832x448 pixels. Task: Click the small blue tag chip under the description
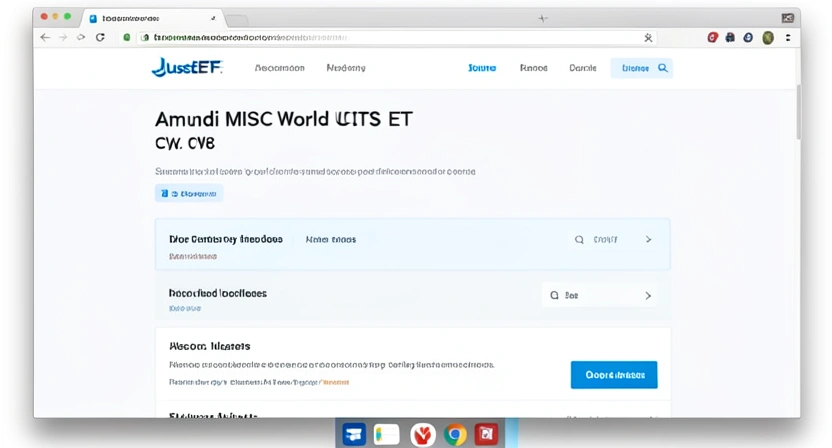pos(189,194)
